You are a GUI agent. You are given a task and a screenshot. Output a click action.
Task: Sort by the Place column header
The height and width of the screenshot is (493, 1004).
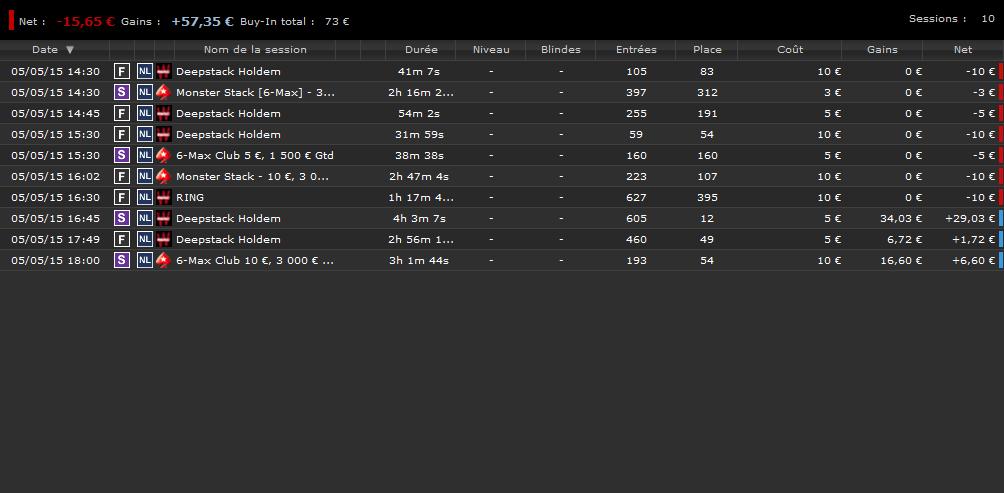tap(707, 49)
